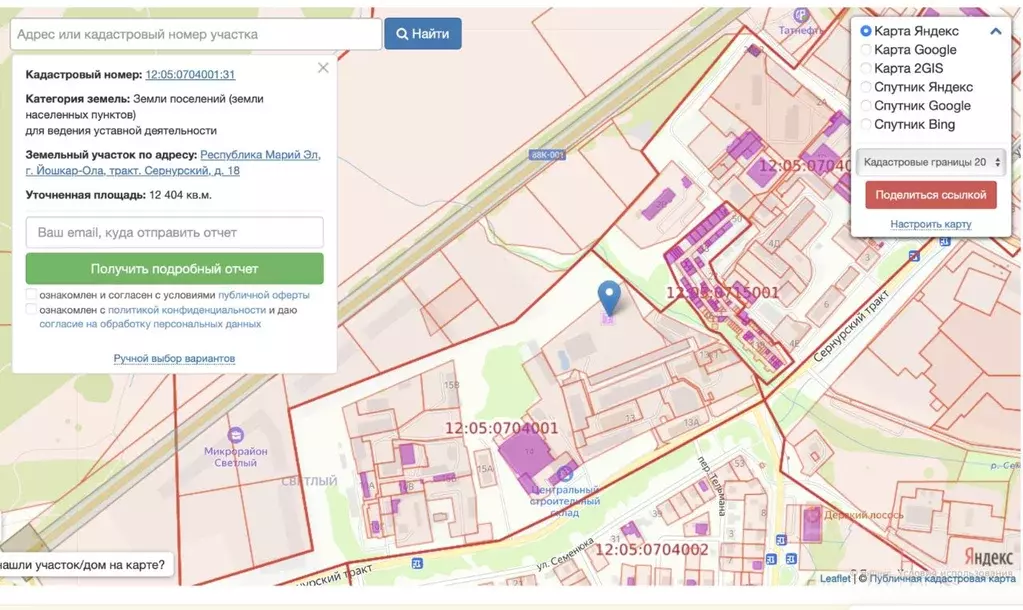Click the magnifier icon in Найти button
Image resolution: width=1023 pixels, height=610 pixels.
point(403,34)
